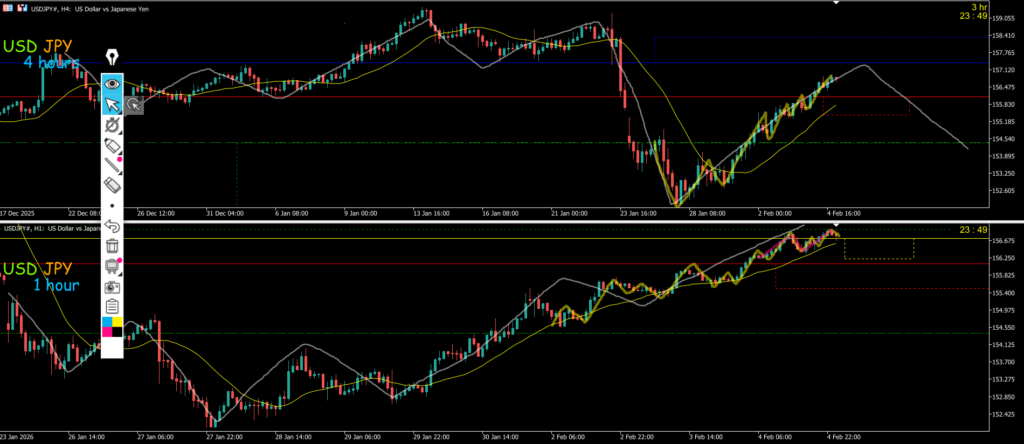
Task: Click the whiteboard screen icon with pink dot
Action: (112, 266)
